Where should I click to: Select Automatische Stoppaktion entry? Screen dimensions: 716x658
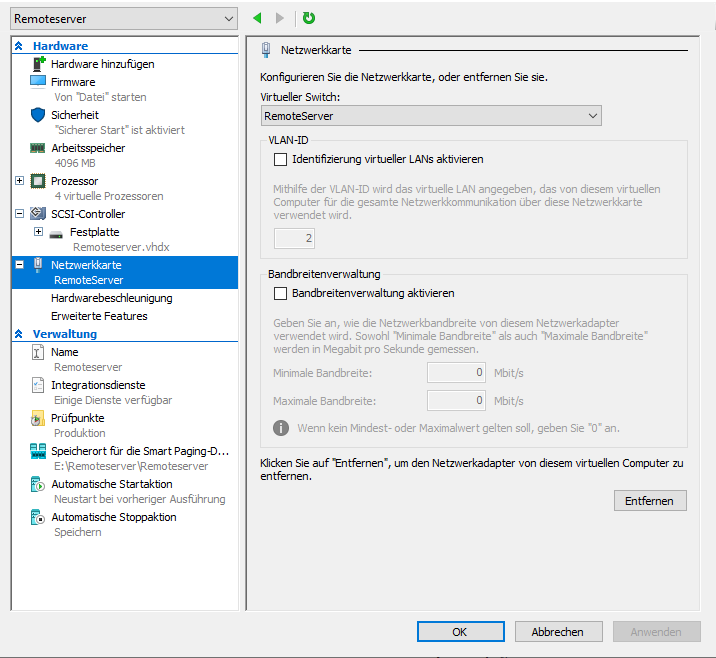click(114, 517)
